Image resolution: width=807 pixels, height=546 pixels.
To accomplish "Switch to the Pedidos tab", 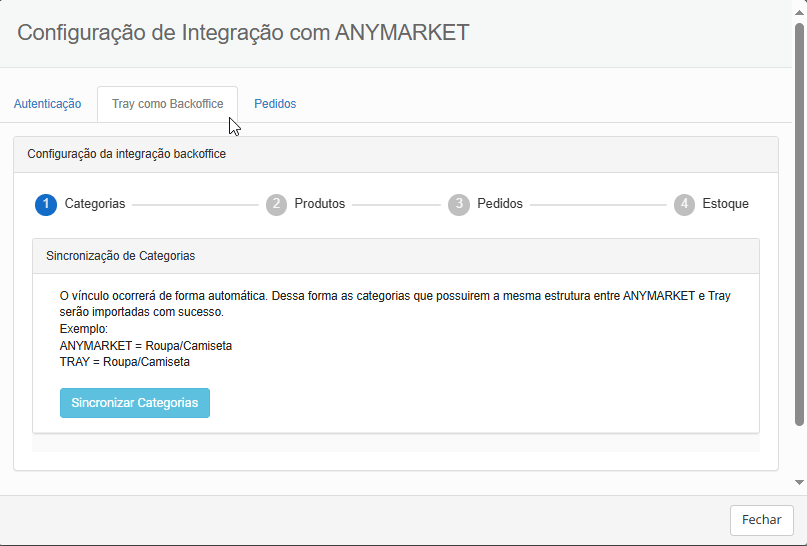I will (x=275, y=104).
